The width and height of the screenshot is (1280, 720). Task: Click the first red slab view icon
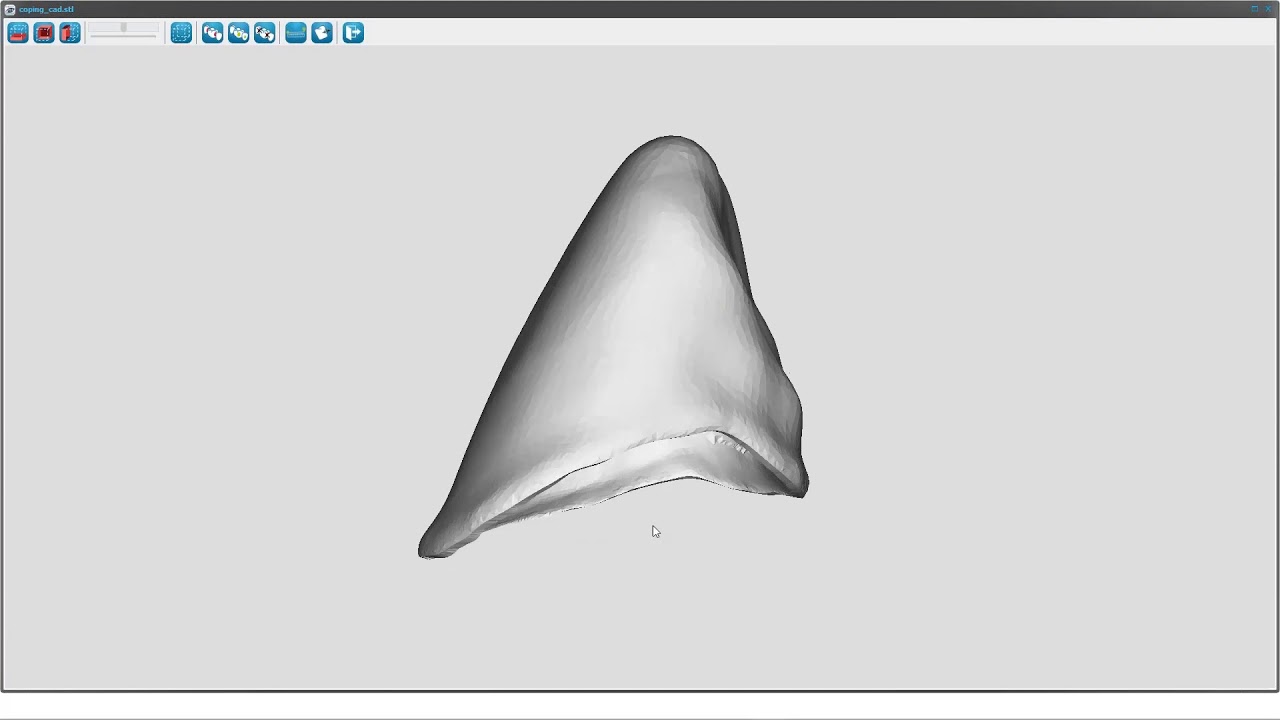point(18,33)
